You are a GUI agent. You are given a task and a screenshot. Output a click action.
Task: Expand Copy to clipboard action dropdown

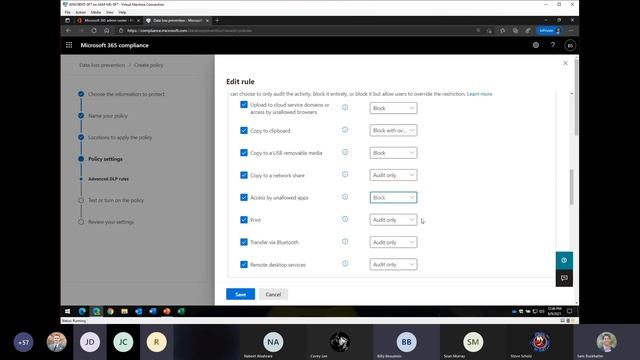[393, 130]
